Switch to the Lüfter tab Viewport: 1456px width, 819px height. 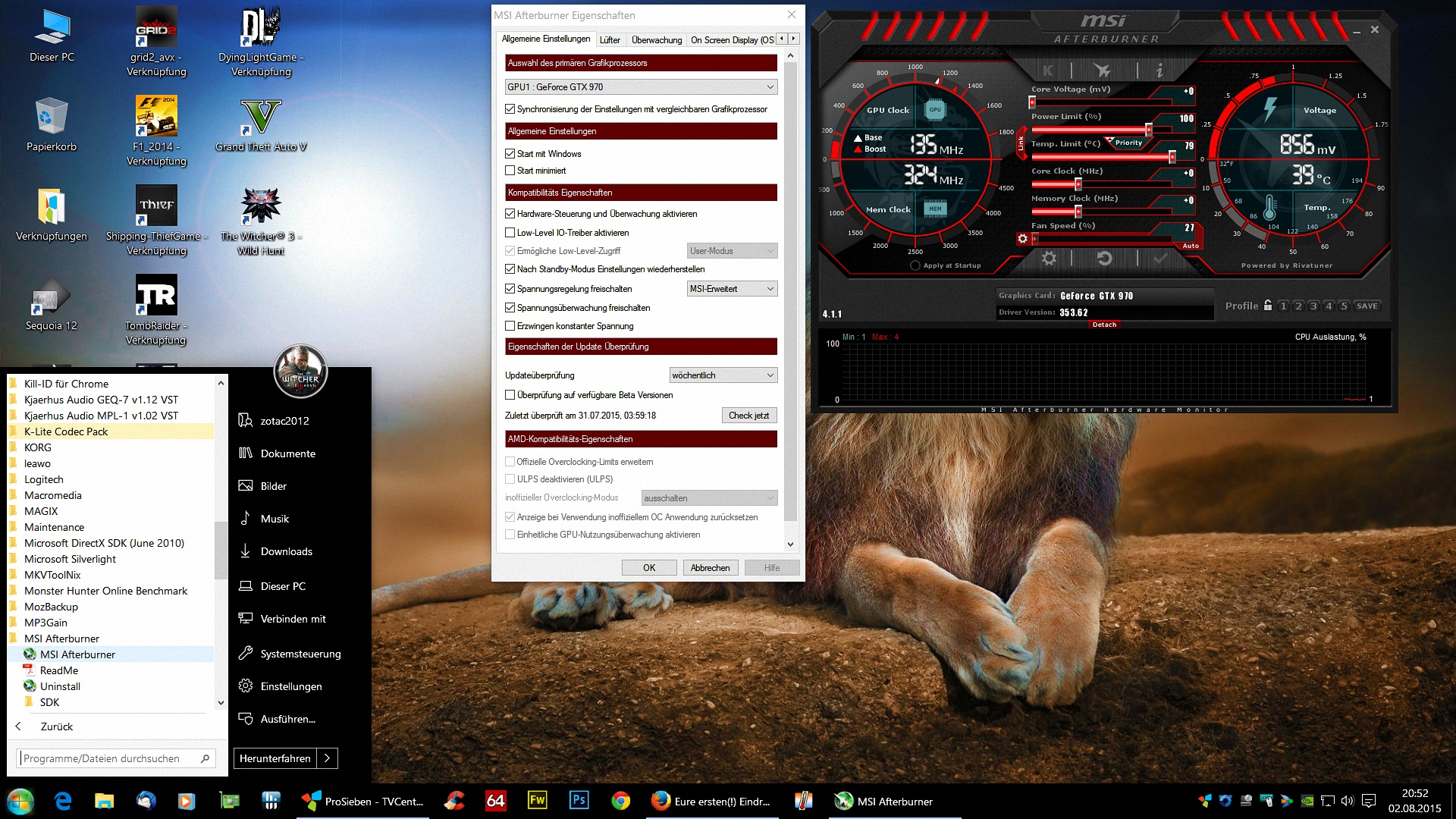(610, 39)
